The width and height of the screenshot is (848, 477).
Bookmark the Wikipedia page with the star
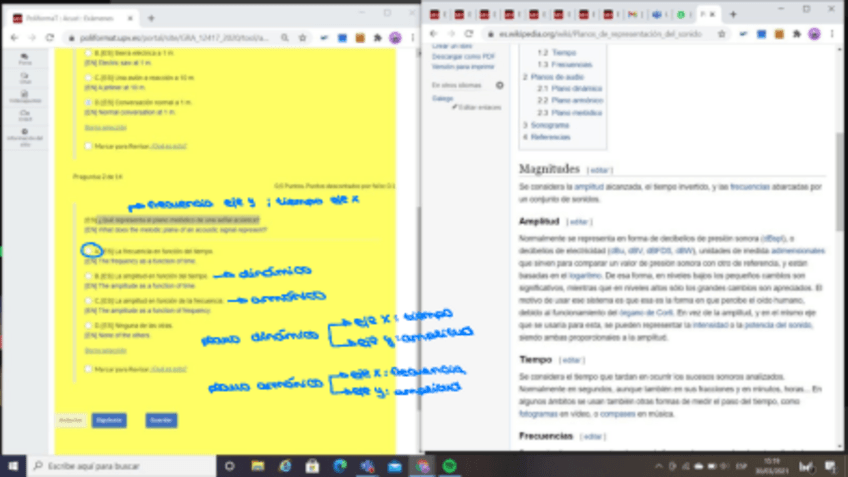[721, 34]
